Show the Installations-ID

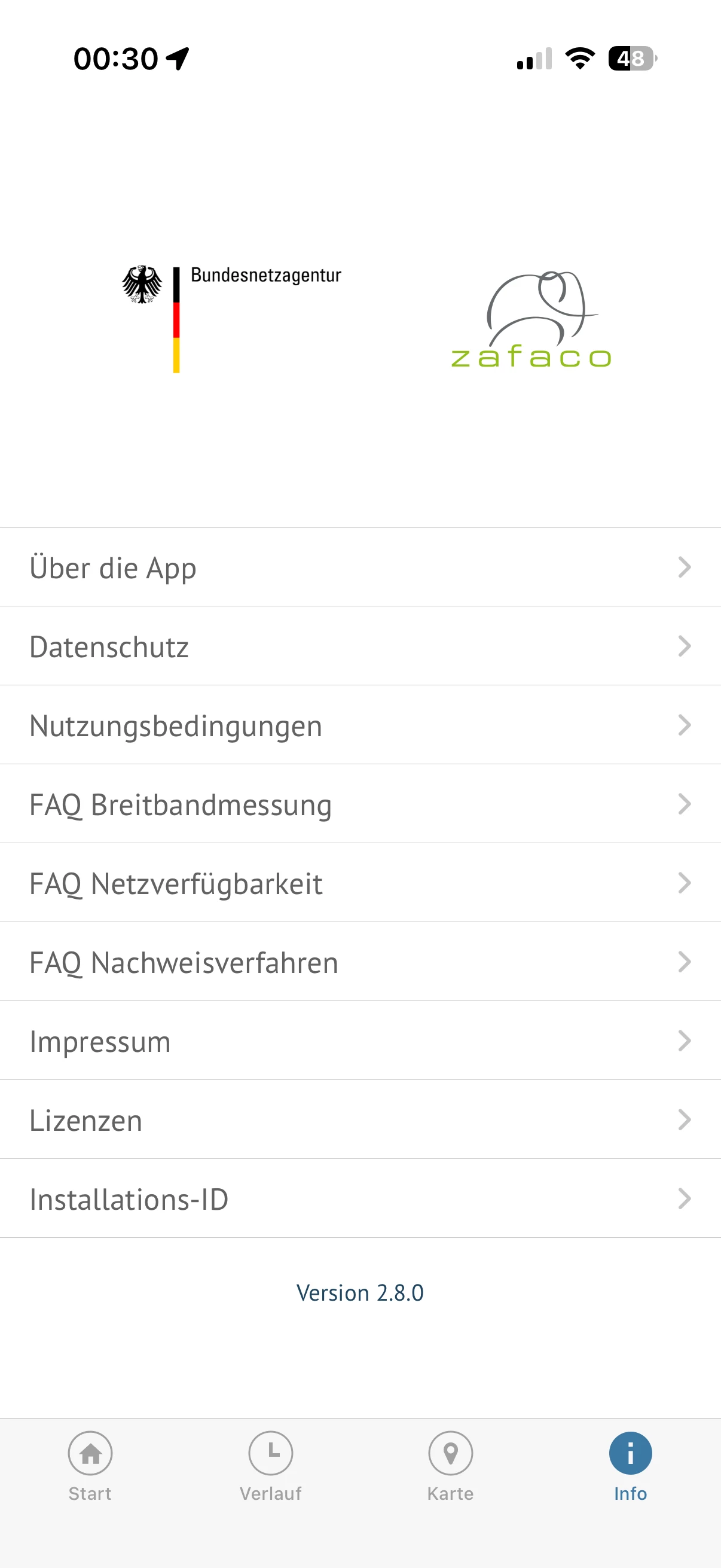pyautogui.click(x=129, y=1199)
